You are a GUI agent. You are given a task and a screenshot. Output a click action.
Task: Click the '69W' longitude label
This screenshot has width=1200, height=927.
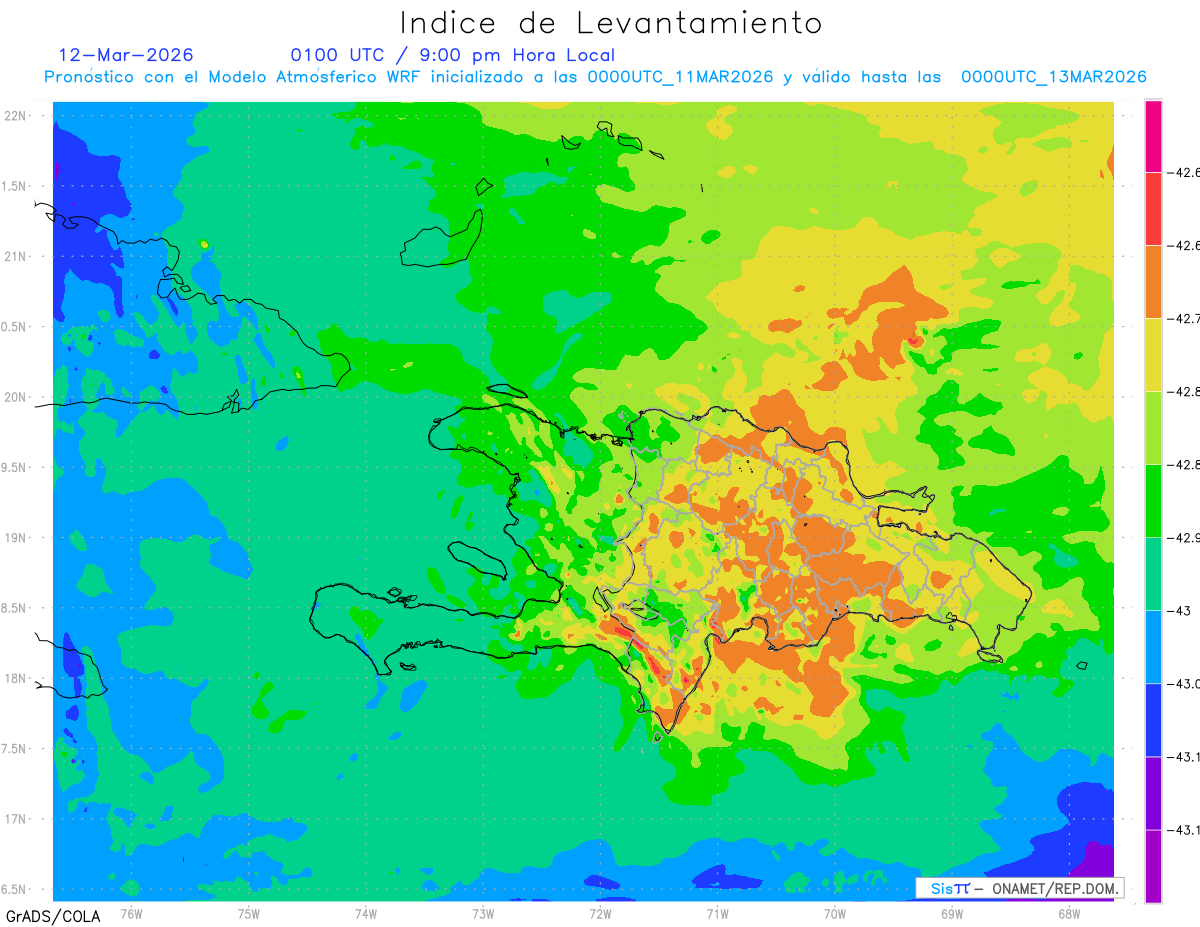point(952,913)
